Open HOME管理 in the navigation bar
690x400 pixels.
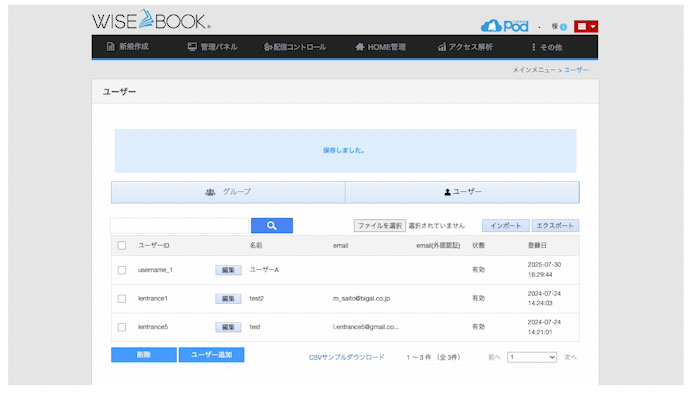[x=380, y=47]
